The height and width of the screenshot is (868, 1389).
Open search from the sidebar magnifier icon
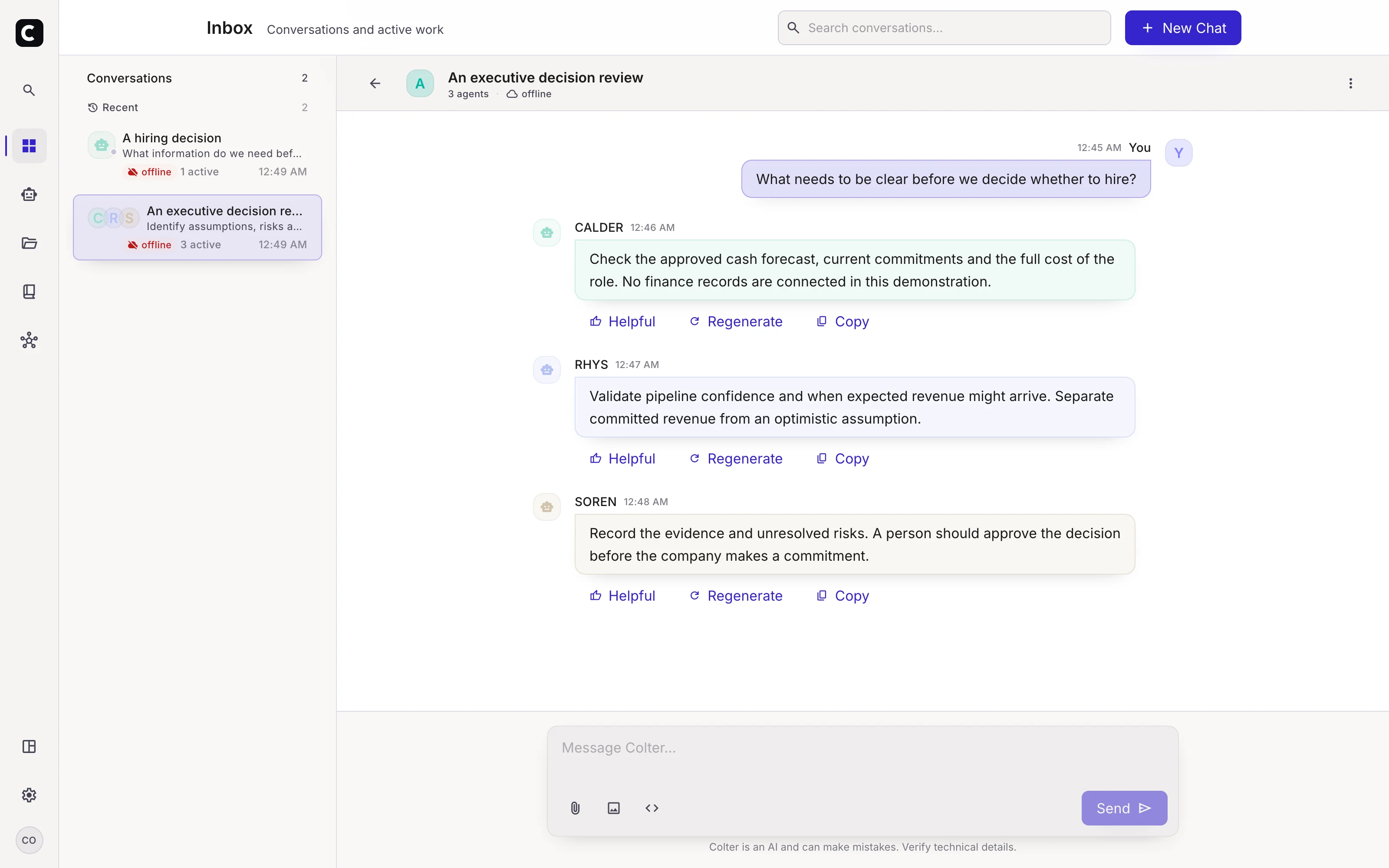click(29, 90)
